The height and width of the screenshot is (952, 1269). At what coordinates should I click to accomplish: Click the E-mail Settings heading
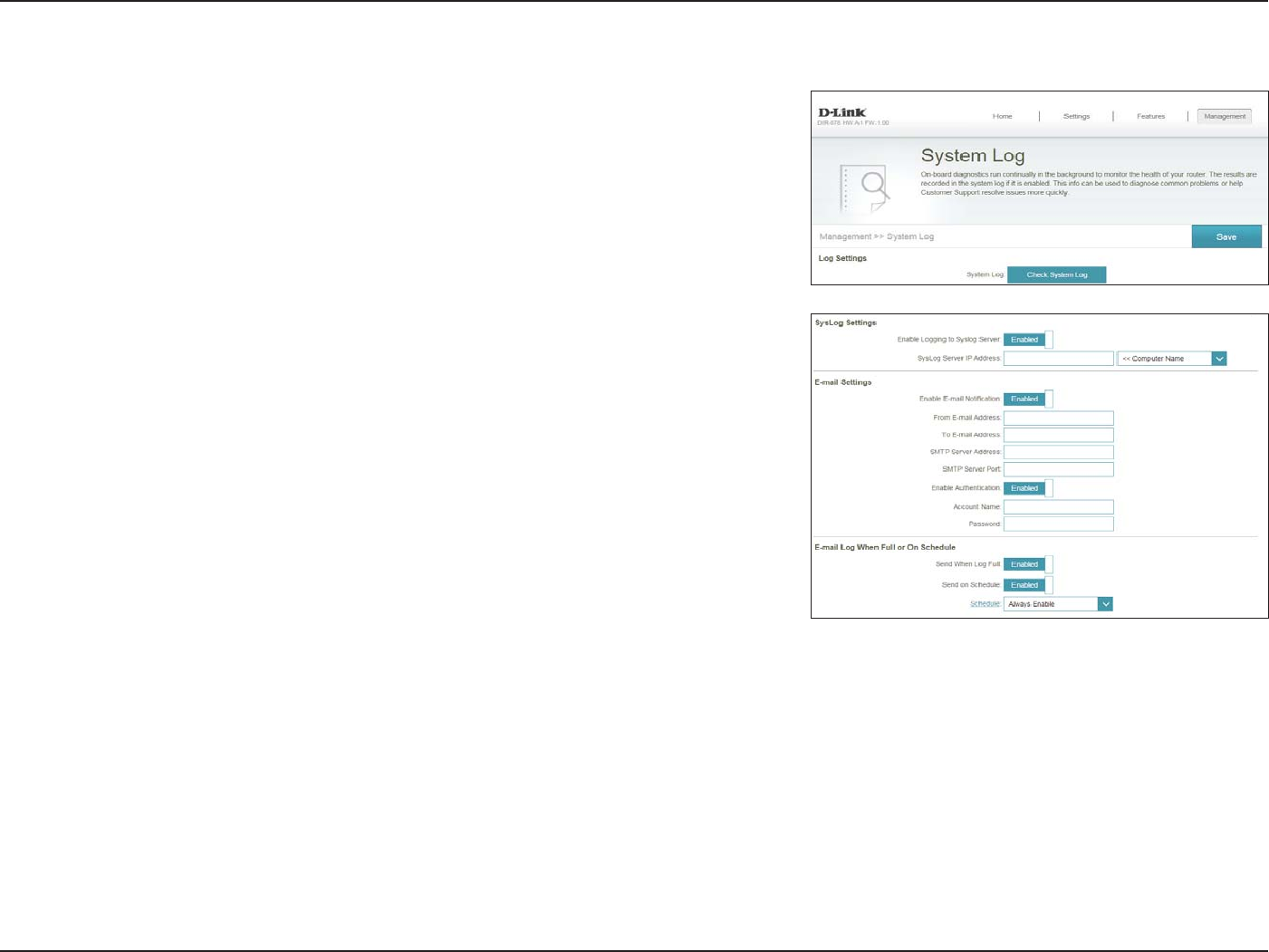click(x=842, y=382)
